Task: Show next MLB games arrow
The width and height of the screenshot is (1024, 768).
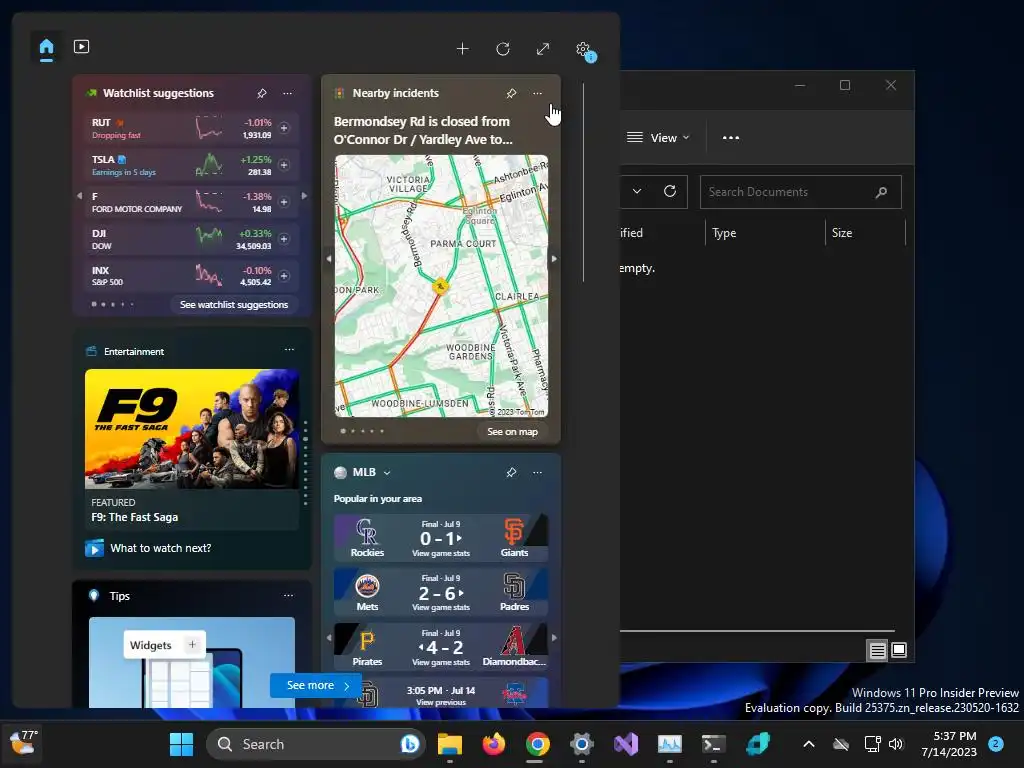Action: 554,637
